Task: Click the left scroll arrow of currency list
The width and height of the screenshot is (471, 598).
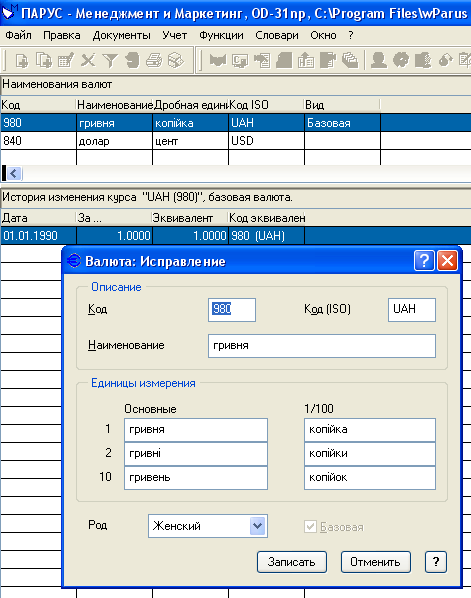Action: [x=14, y=174]
